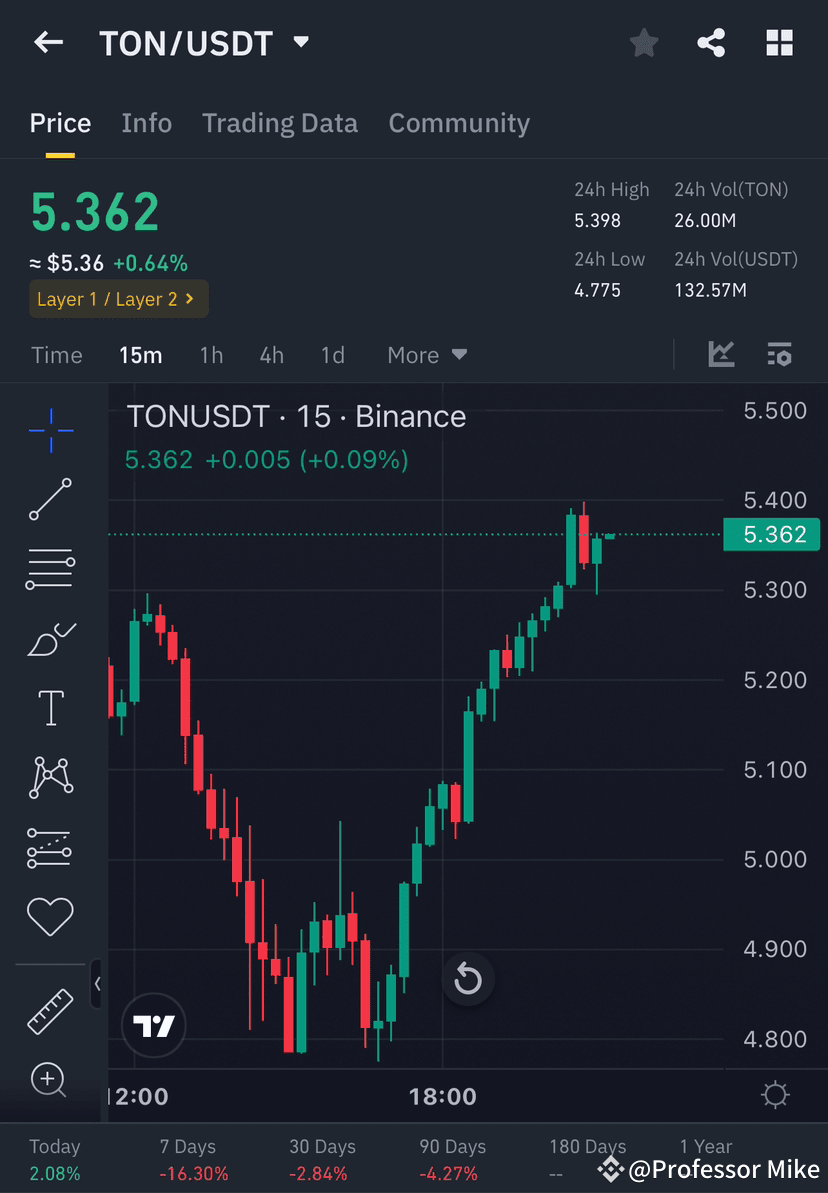Open the measure ruler tool
This screenshot has width=828, height=1193.
pos(50,1010)
